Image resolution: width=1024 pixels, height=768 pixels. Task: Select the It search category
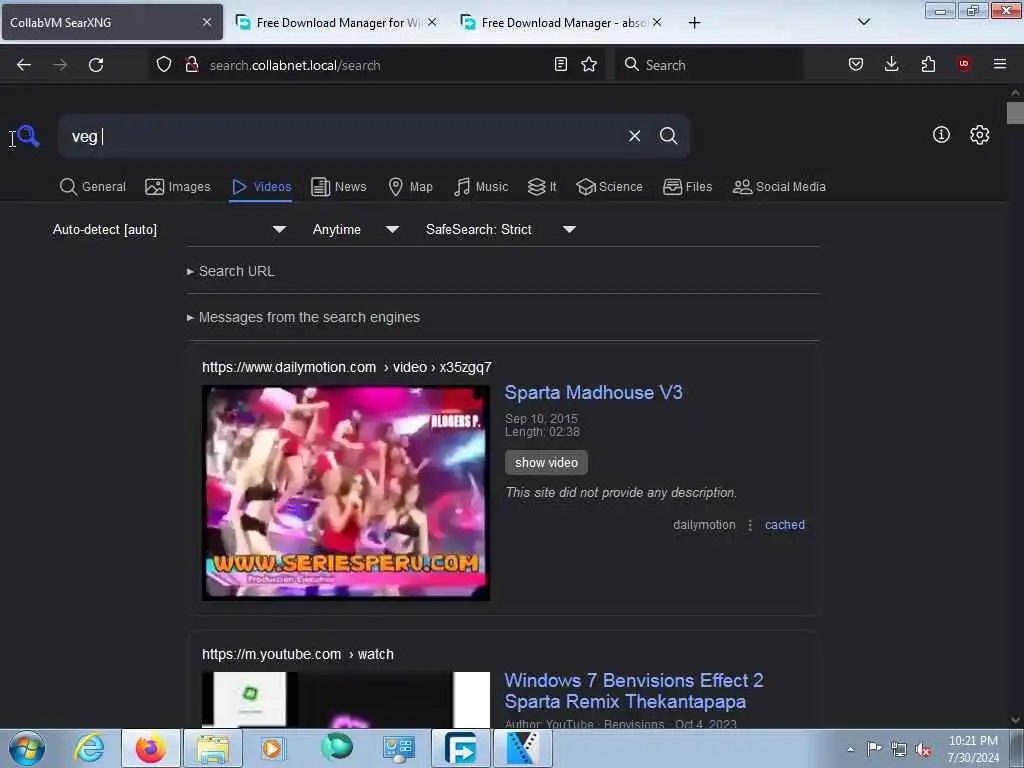click(542, 187)
